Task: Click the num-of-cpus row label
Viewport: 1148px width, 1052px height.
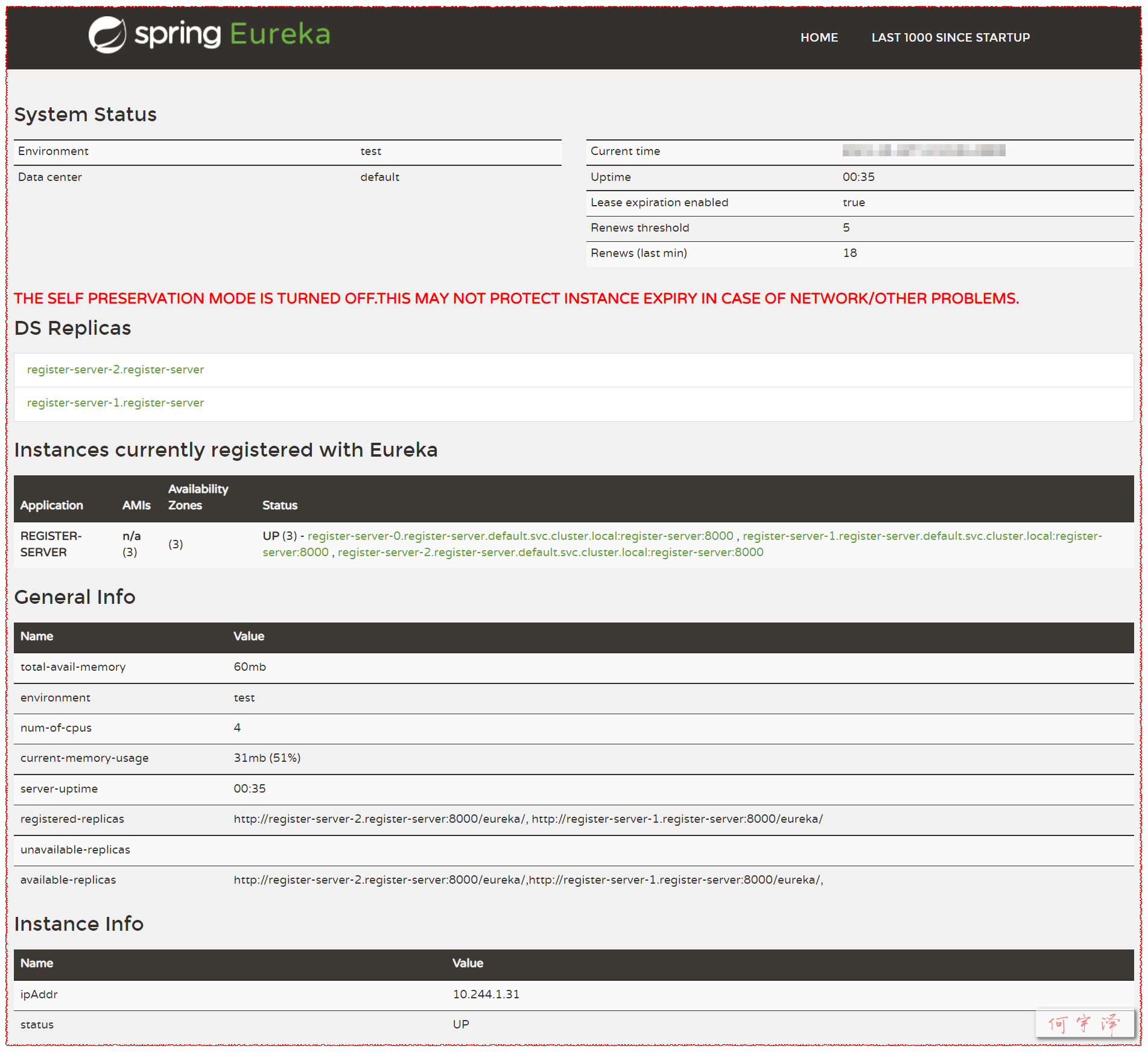Action: pyautogui.click(x=56, y=728)
